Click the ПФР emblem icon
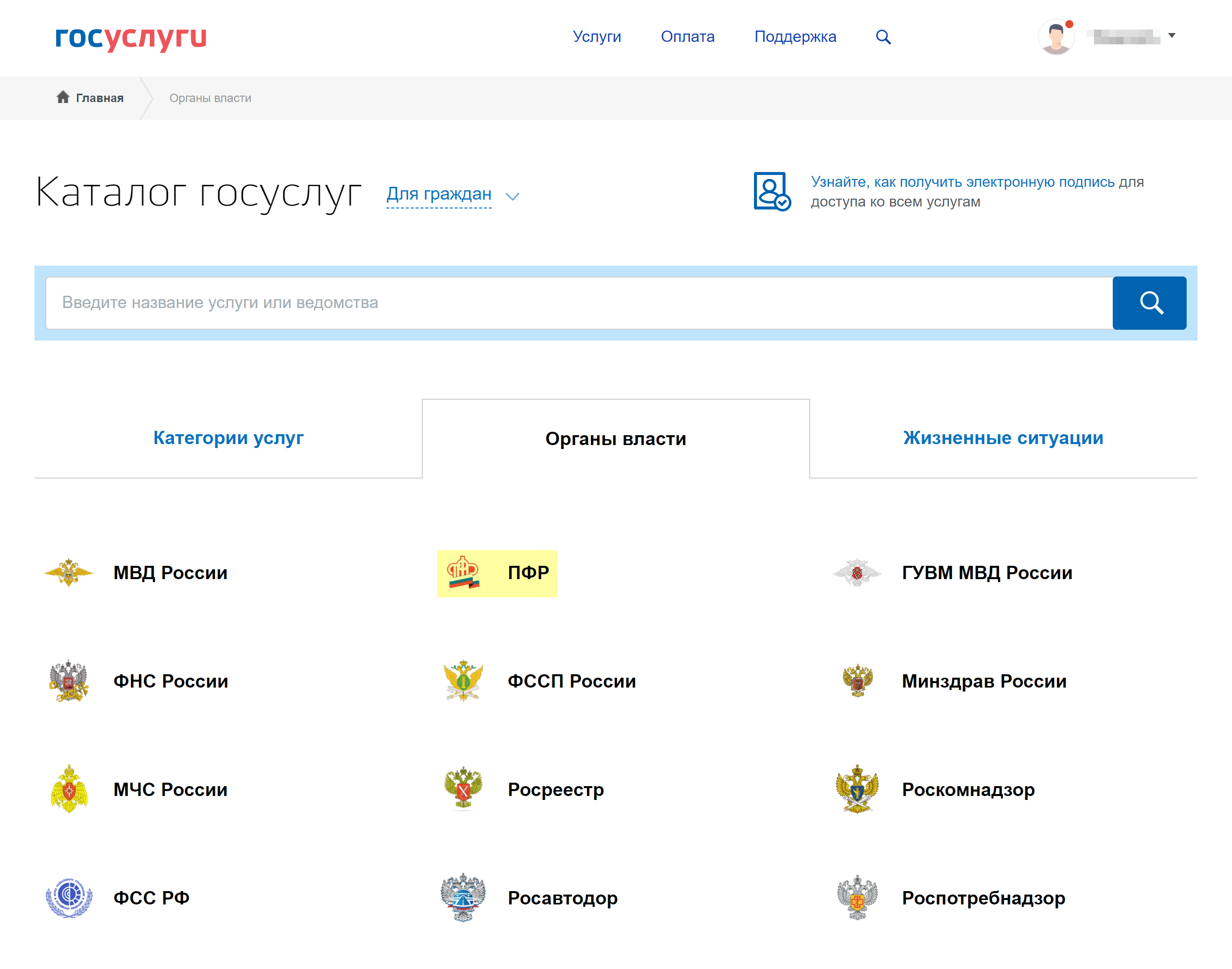 pyautogui.click(x=463, y=572)
